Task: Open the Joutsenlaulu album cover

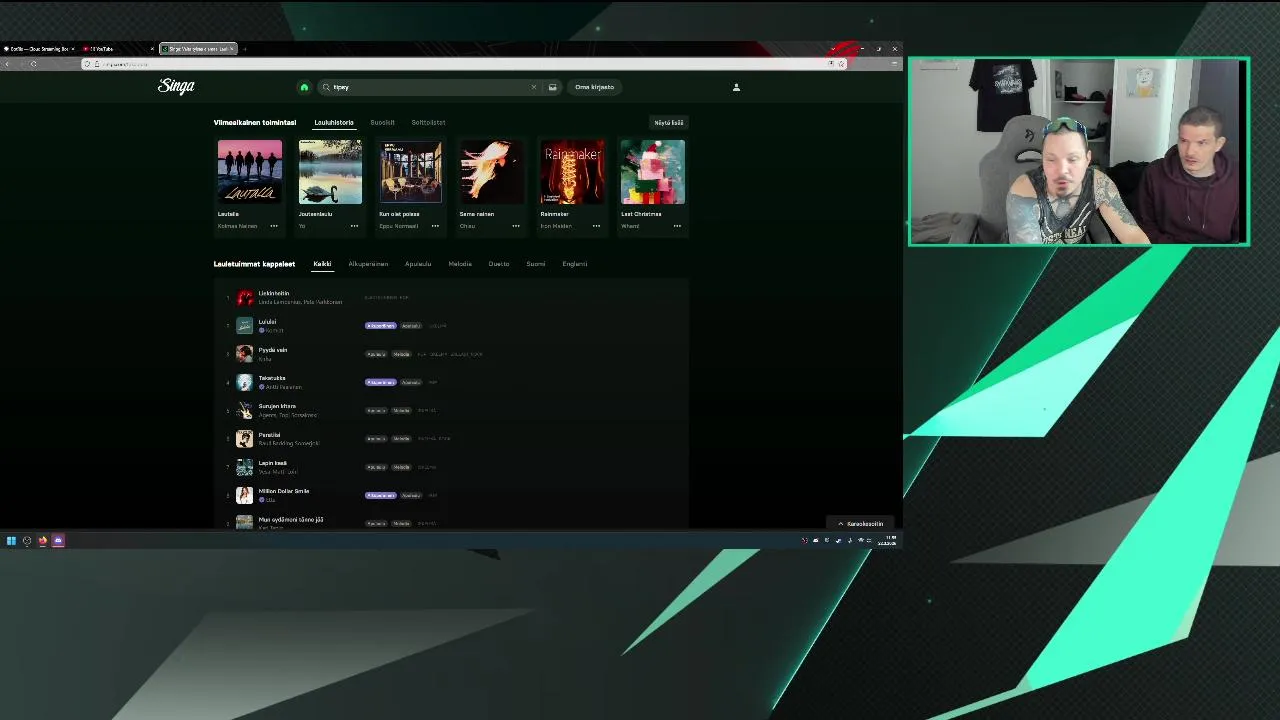Action: pos(330,172)
